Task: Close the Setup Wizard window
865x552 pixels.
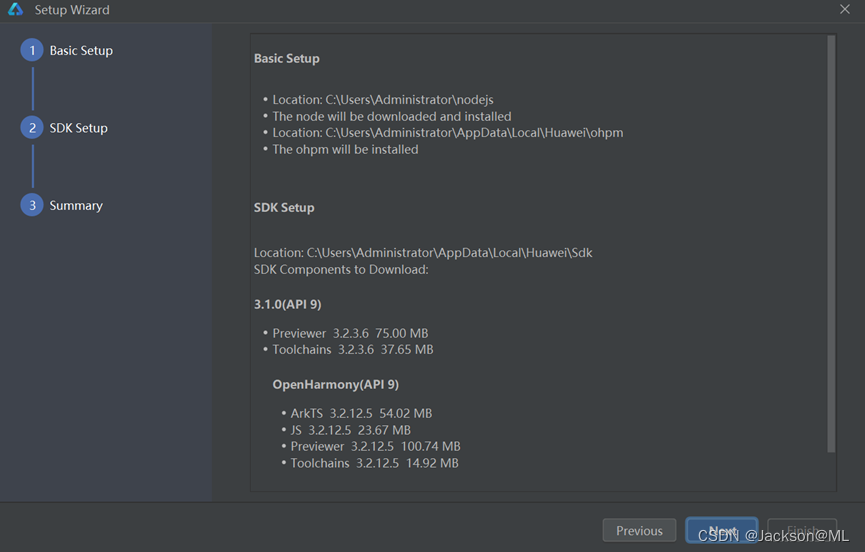Action: point(845,9)
